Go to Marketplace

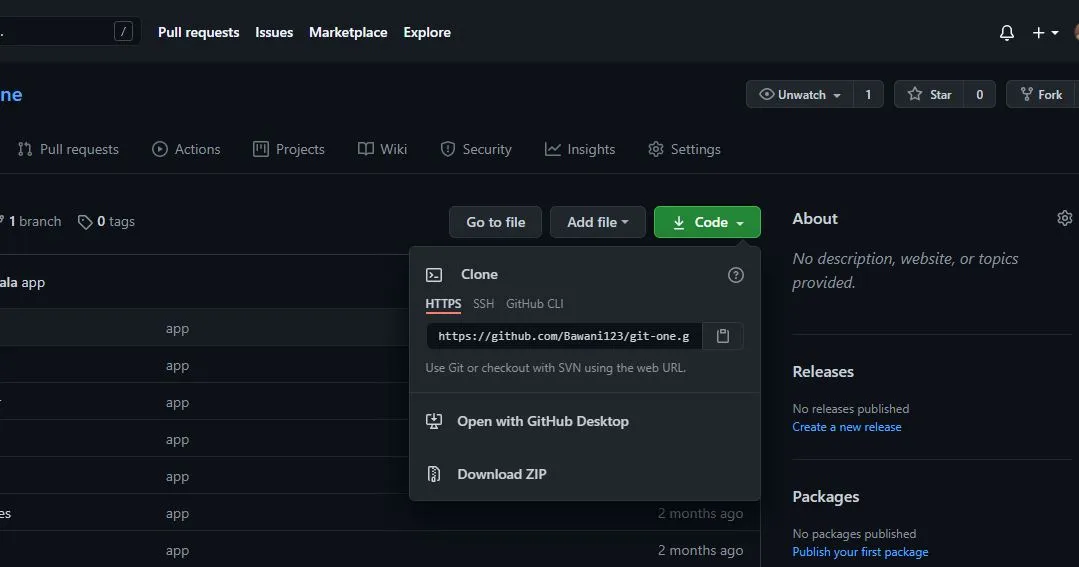pyautogui.click(x=348, y=32)
